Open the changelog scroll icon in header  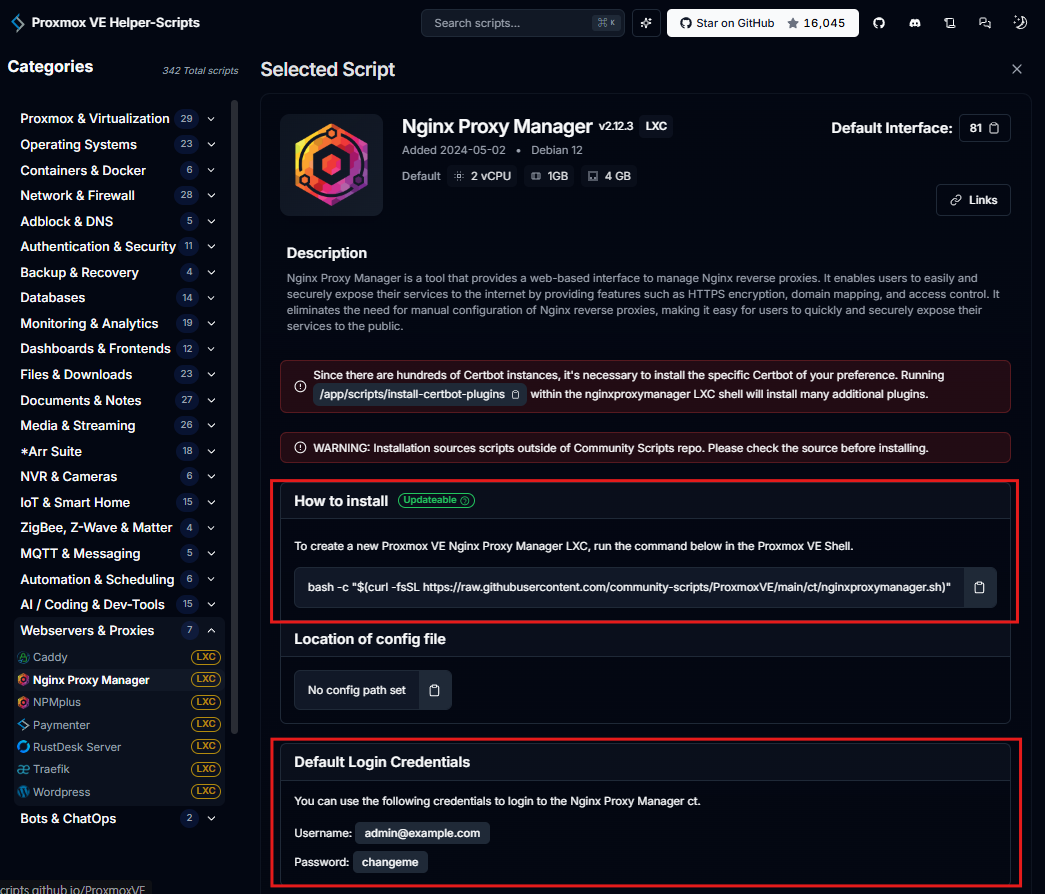coord(950,23)
